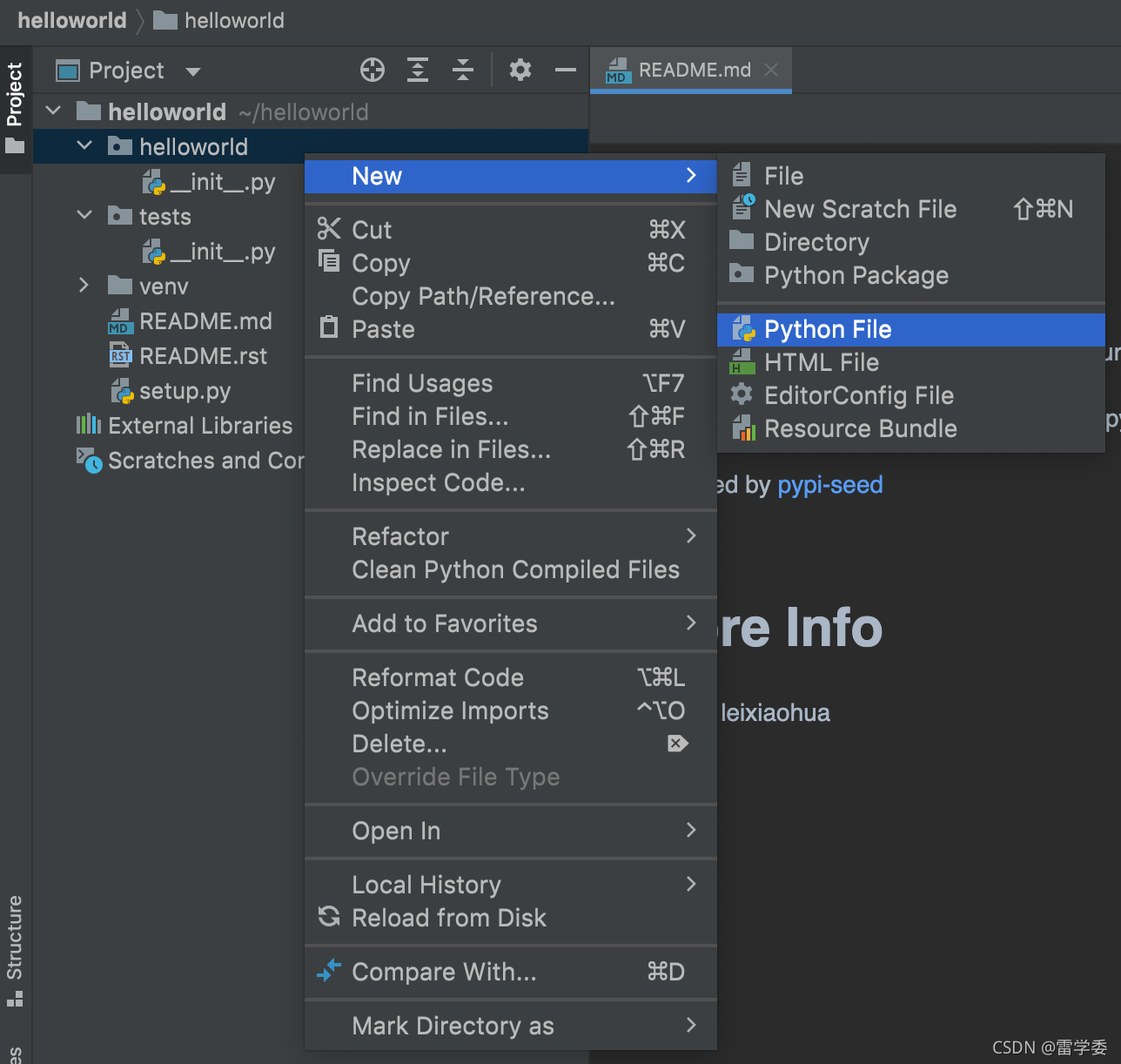The image size is (1121, 1064).
Task: Select setup.py in project tree
Action: (171, 391)
